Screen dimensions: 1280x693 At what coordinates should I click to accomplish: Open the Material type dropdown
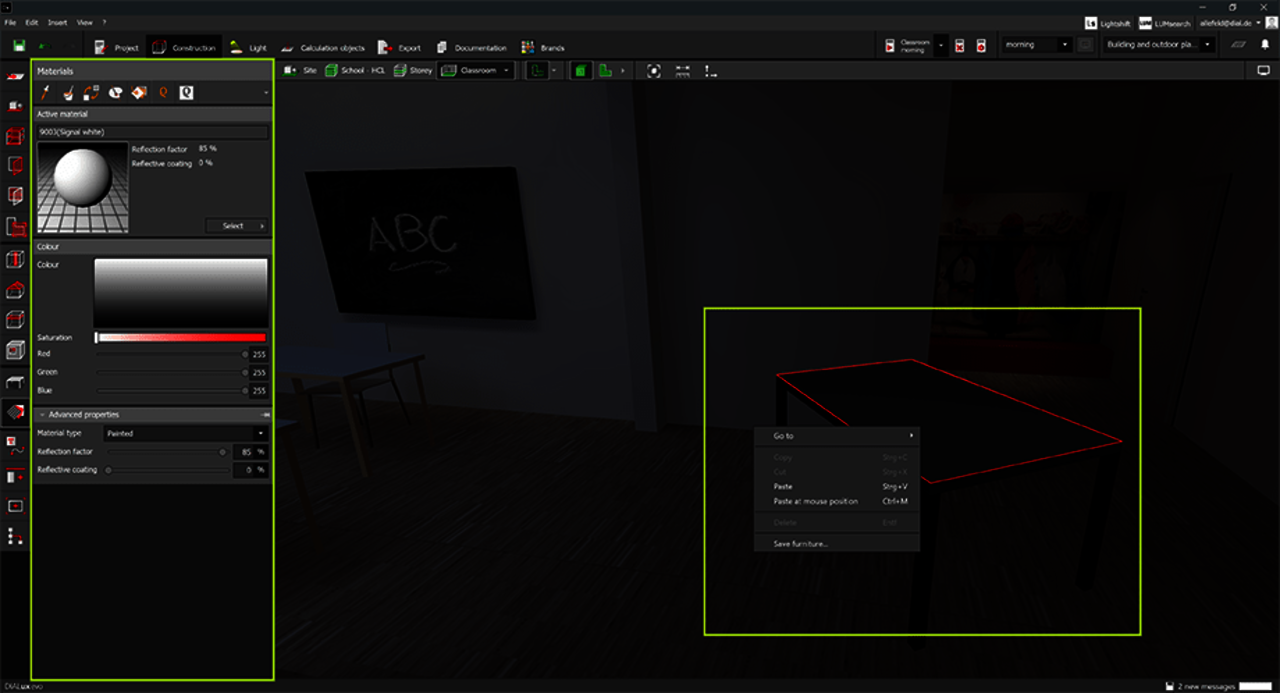point(186,433)
